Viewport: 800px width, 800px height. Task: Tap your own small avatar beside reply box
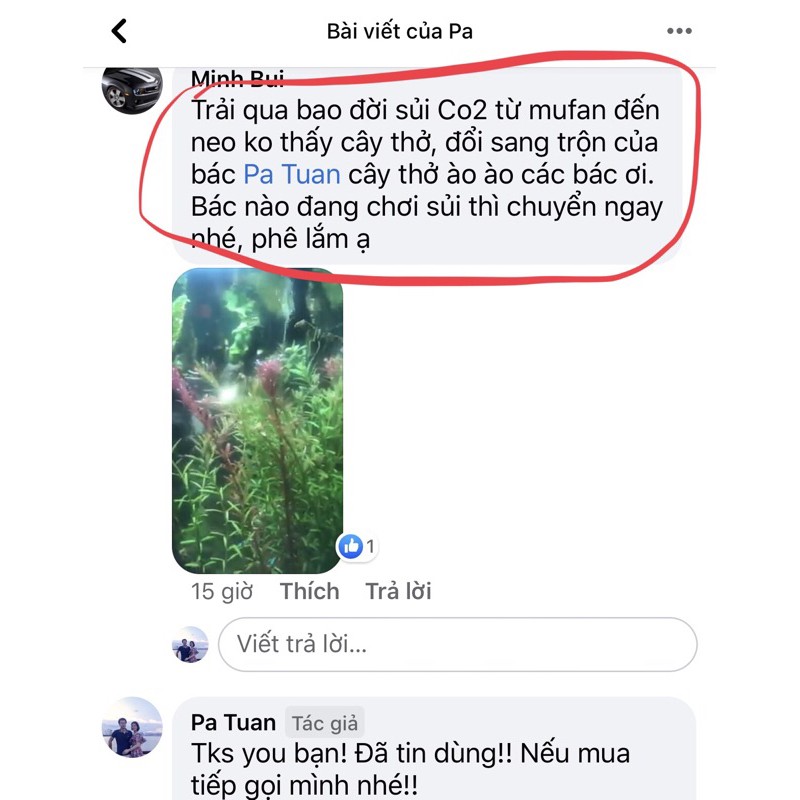pos(190,644)
